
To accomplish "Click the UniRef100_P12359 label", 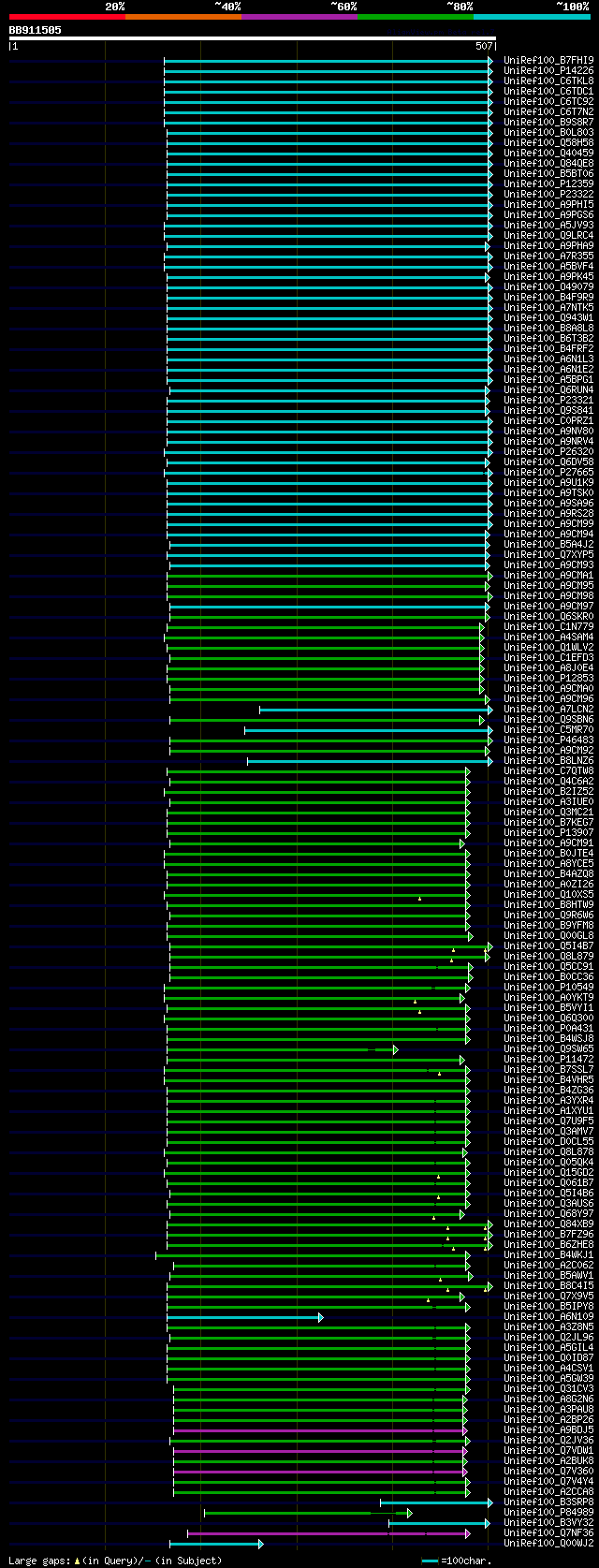I will pyautogui.click(x=548, y=183).
